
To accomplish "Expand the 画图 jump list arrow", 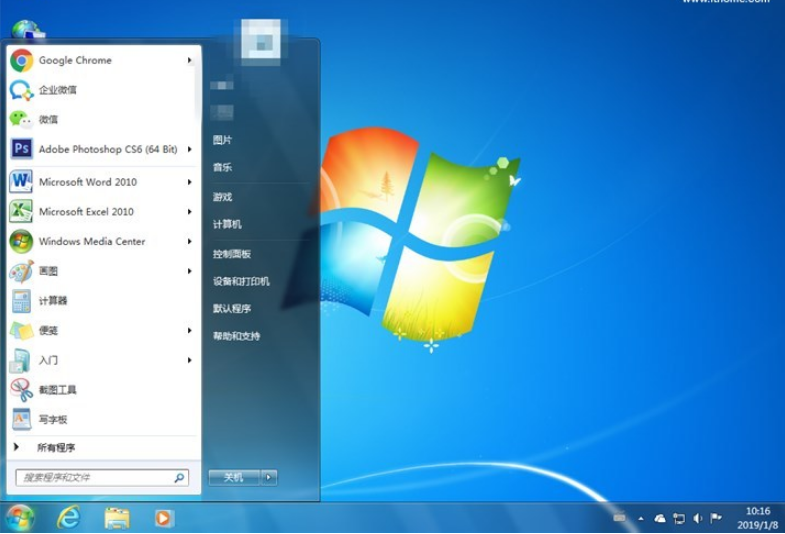I will click(x=189, y=271).
